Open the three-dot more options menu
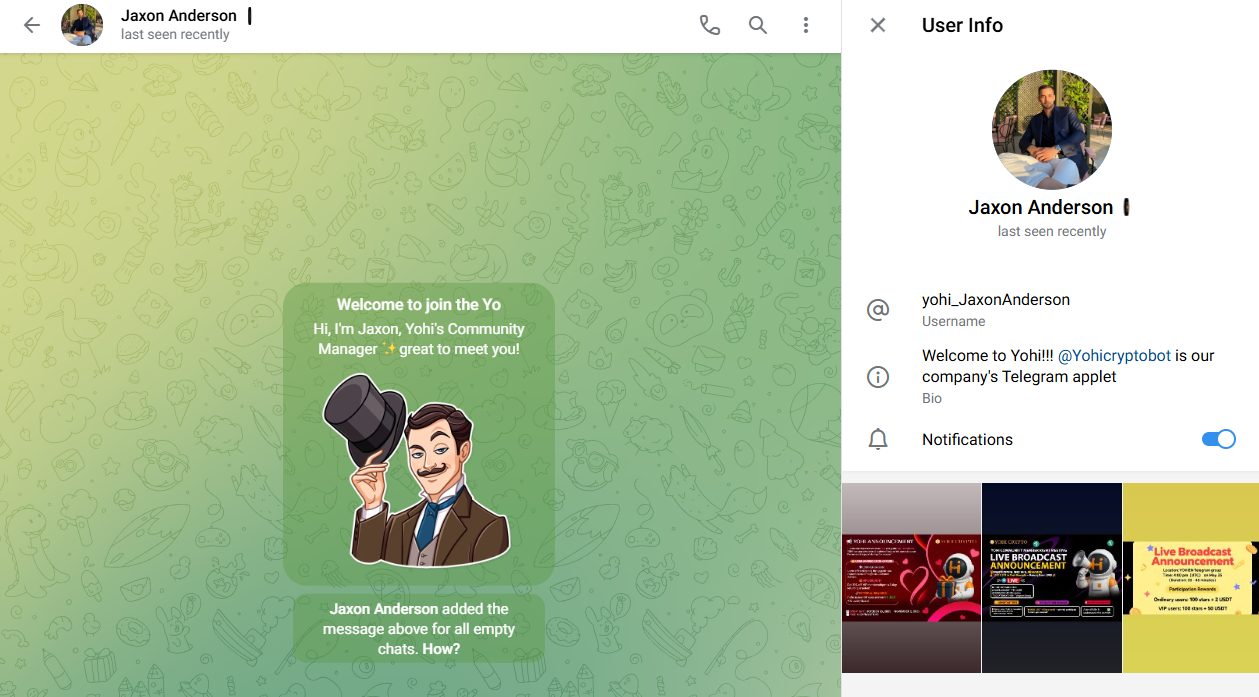Viewport: 1259px width, 697px height. click(x=806, y=26)
